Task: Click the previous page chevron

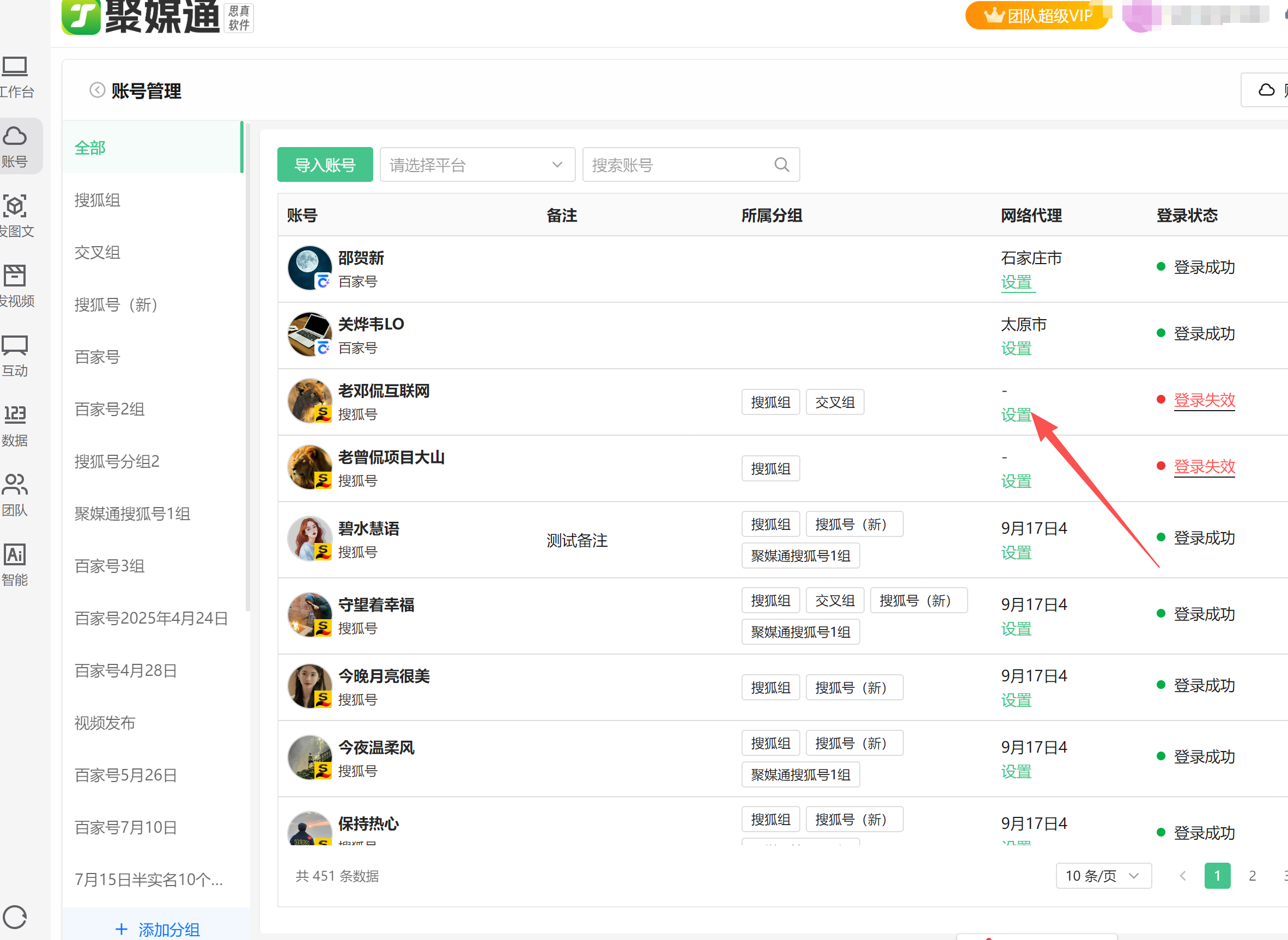Action: [1183, 876]
